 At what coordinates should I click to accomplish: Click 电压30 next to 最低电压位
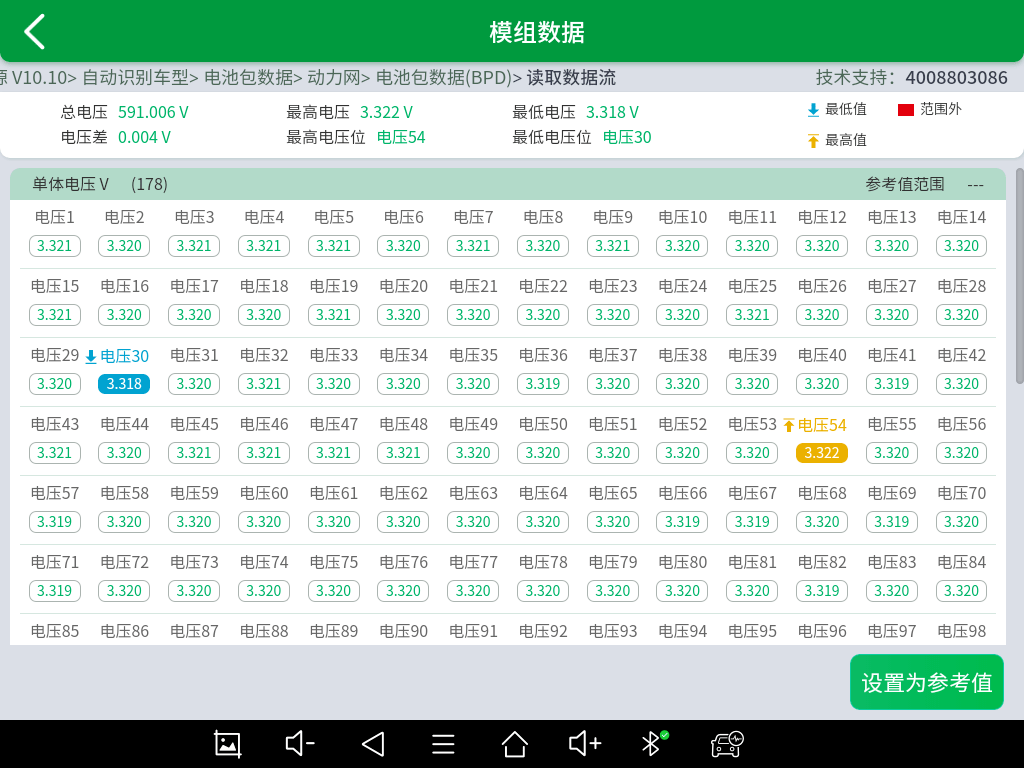(627, 137)
